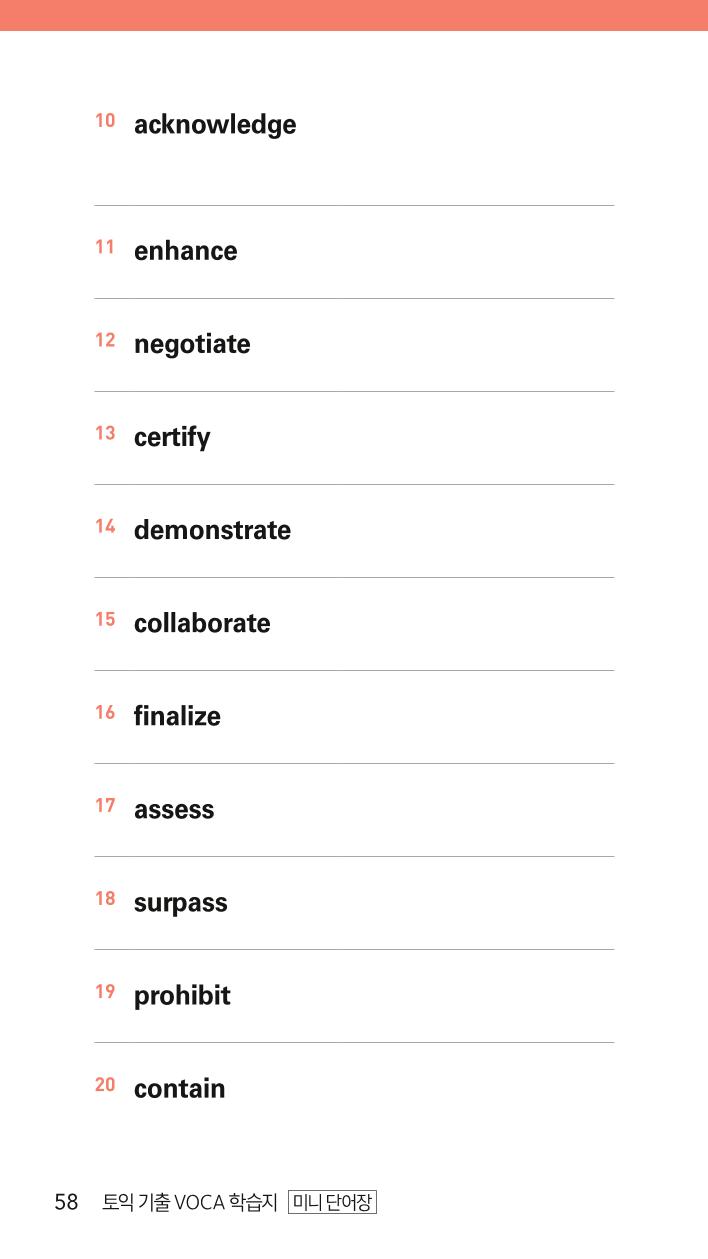The height and width of the screenshot is (1259, 708).
Task: Click the number 14 label
Action: pyautogui.click(x=105, y=526)
